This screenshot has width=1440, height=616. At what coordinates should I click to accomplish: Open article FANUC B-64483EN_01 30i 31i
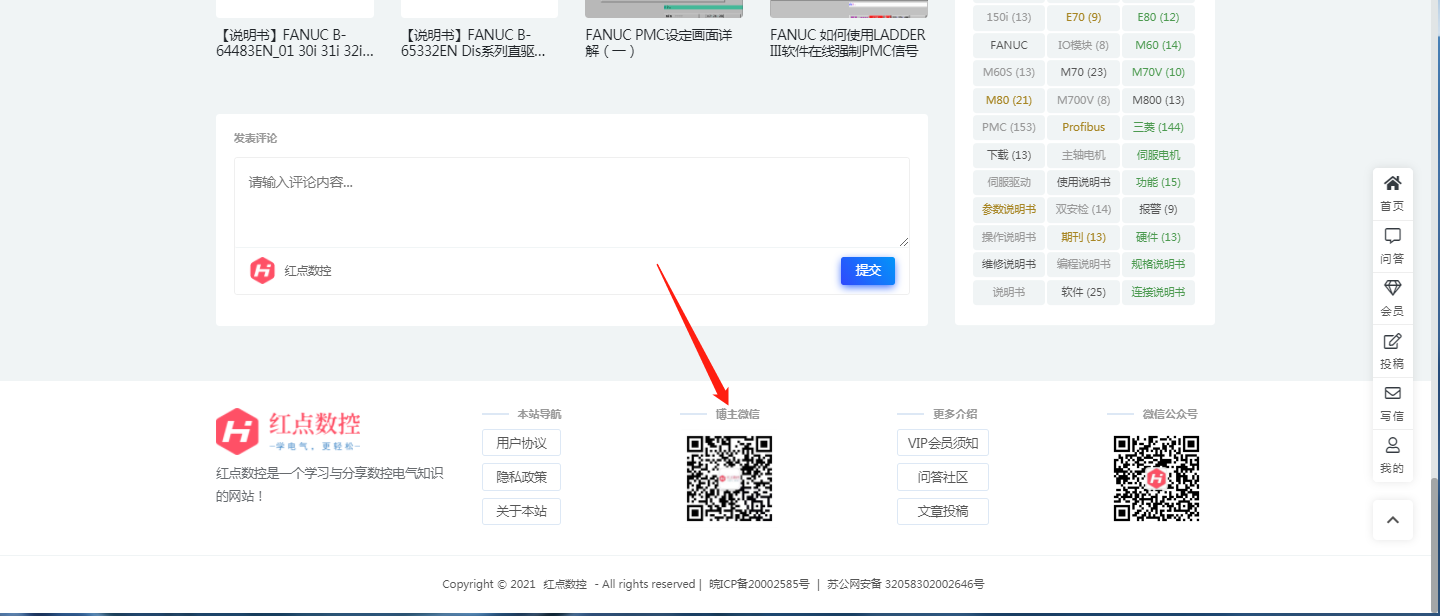295,42
